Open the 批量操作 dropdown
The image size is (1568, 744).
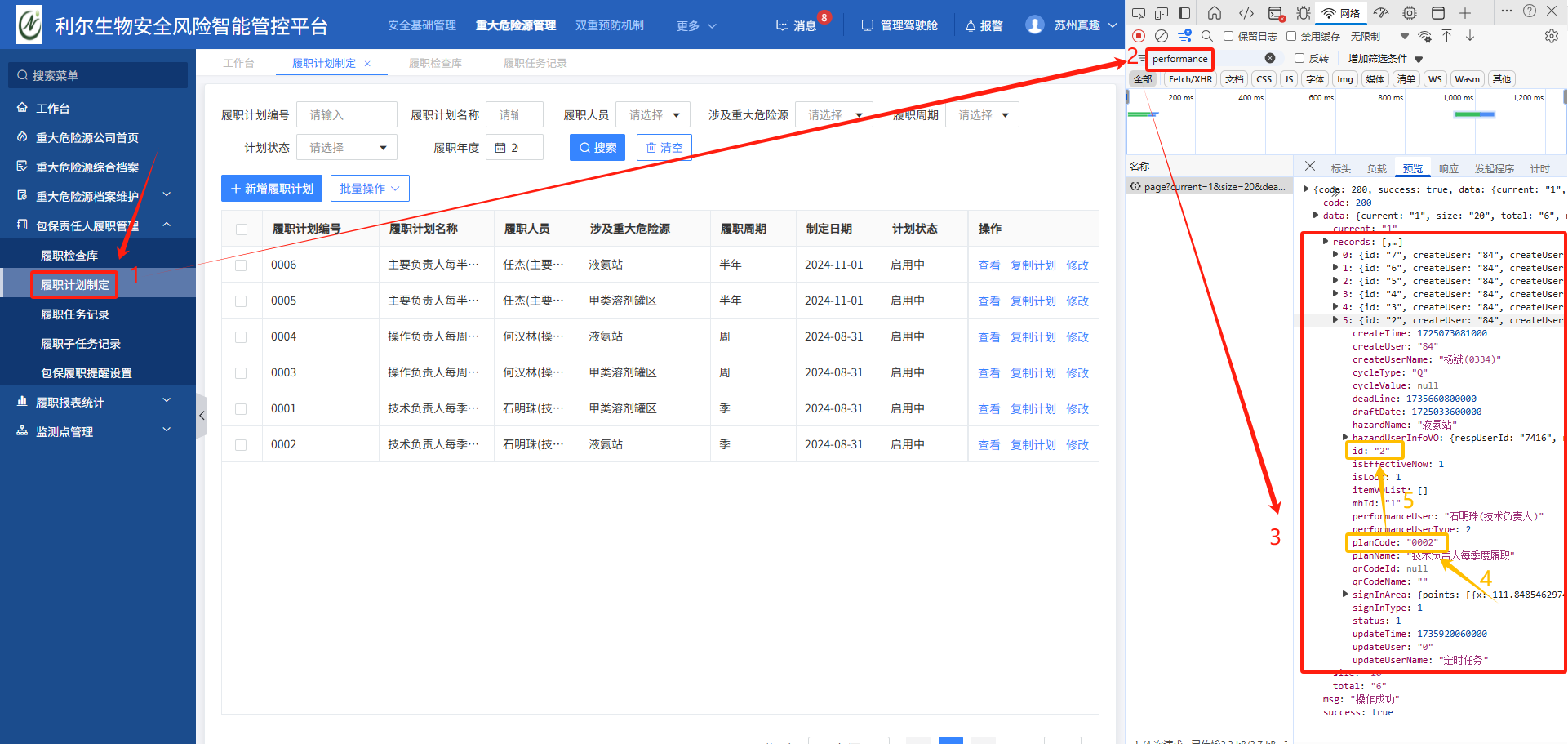tap(370, 188)
